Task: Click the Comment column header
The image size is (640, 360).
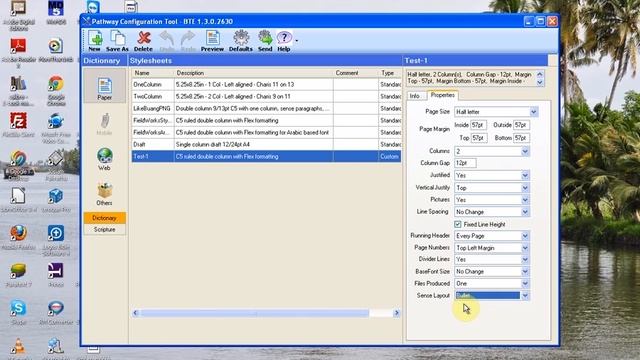Action: click(356, 73)
